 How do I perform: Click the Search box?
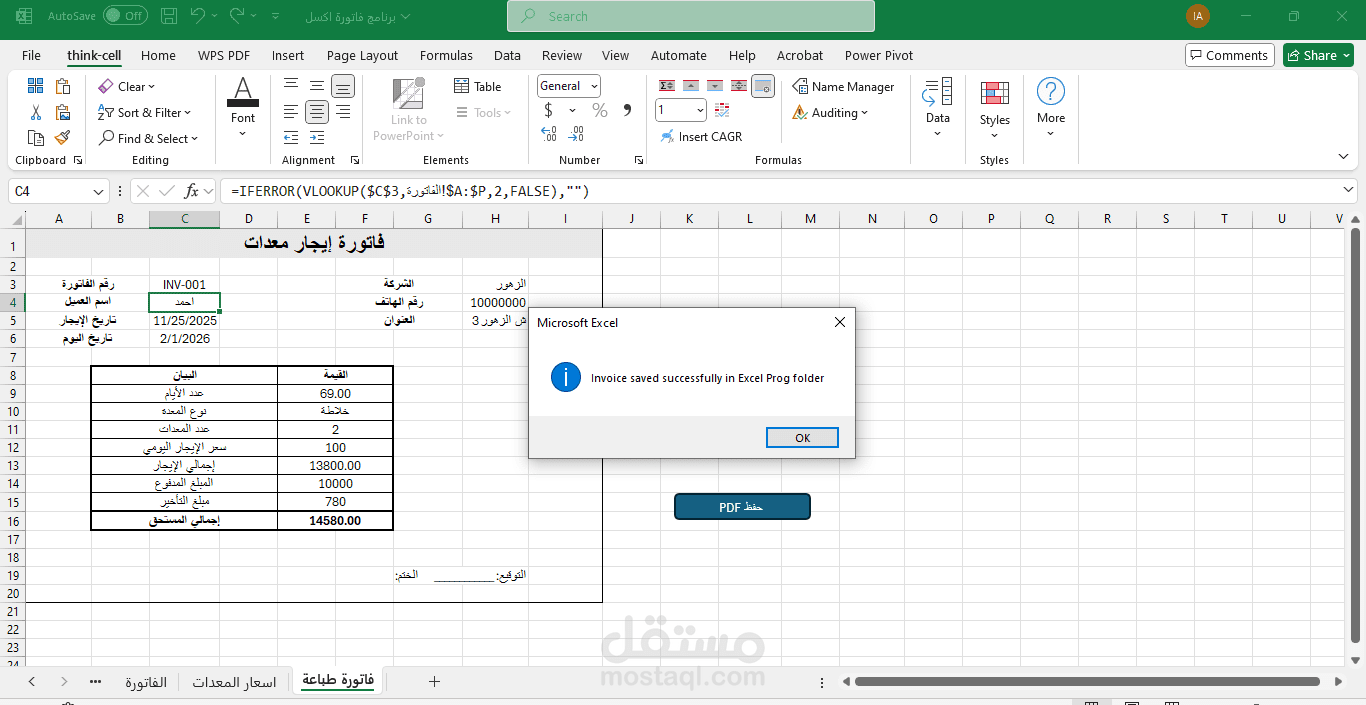[x=691, y=16]
